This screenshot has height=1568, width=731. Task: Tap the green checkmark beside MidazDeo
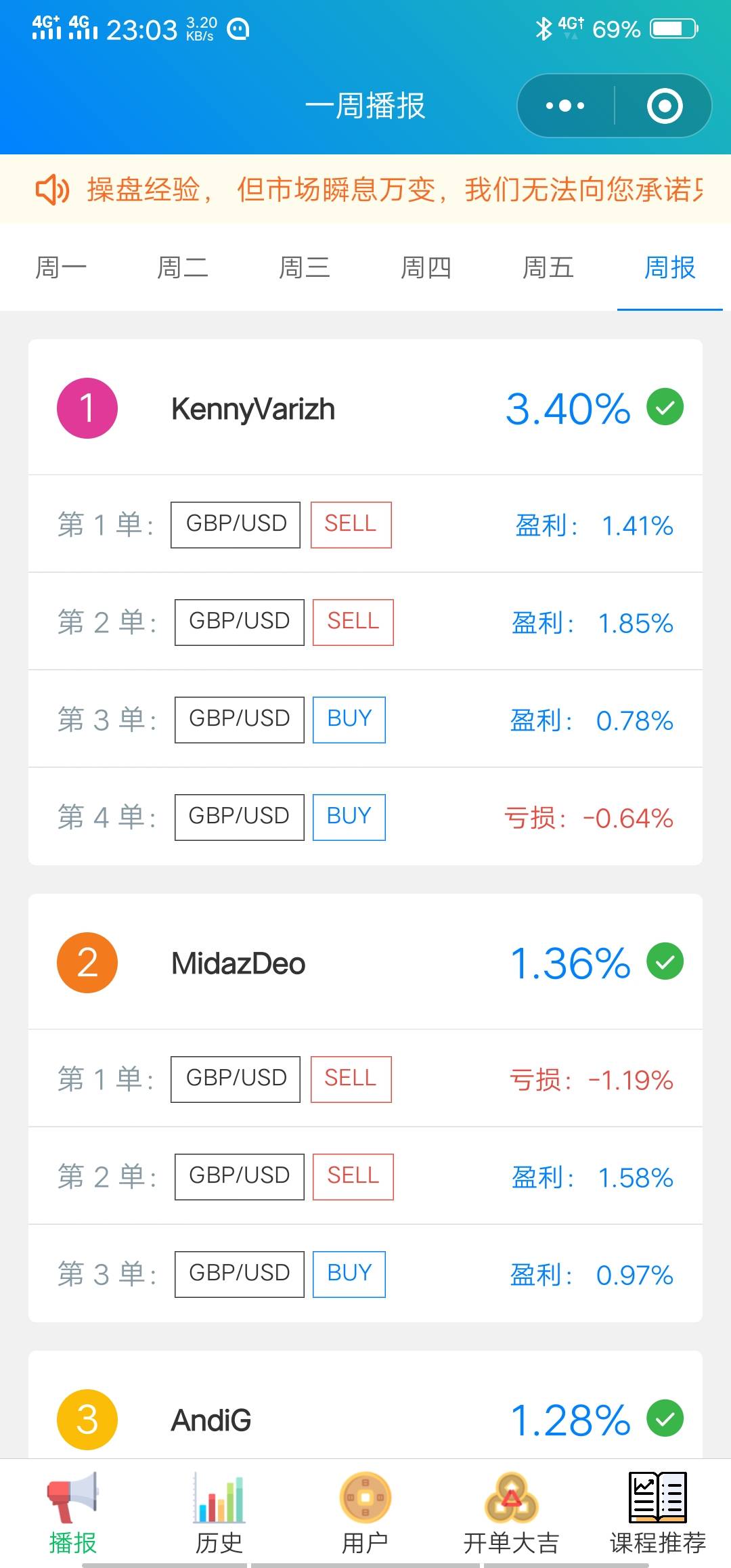[665, 961]
